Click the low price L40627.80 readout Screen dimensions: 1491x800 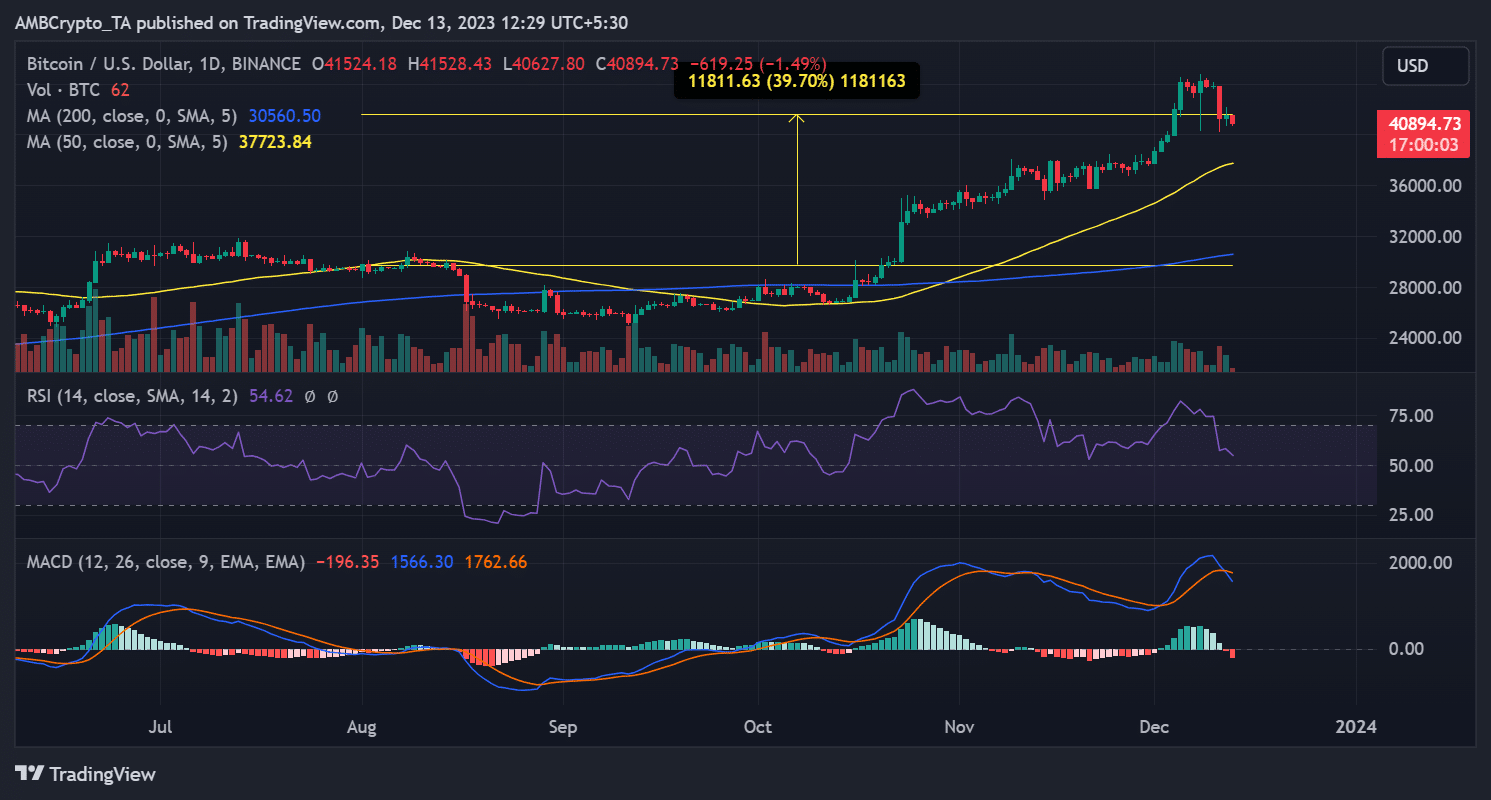click(x=543, y=63)
